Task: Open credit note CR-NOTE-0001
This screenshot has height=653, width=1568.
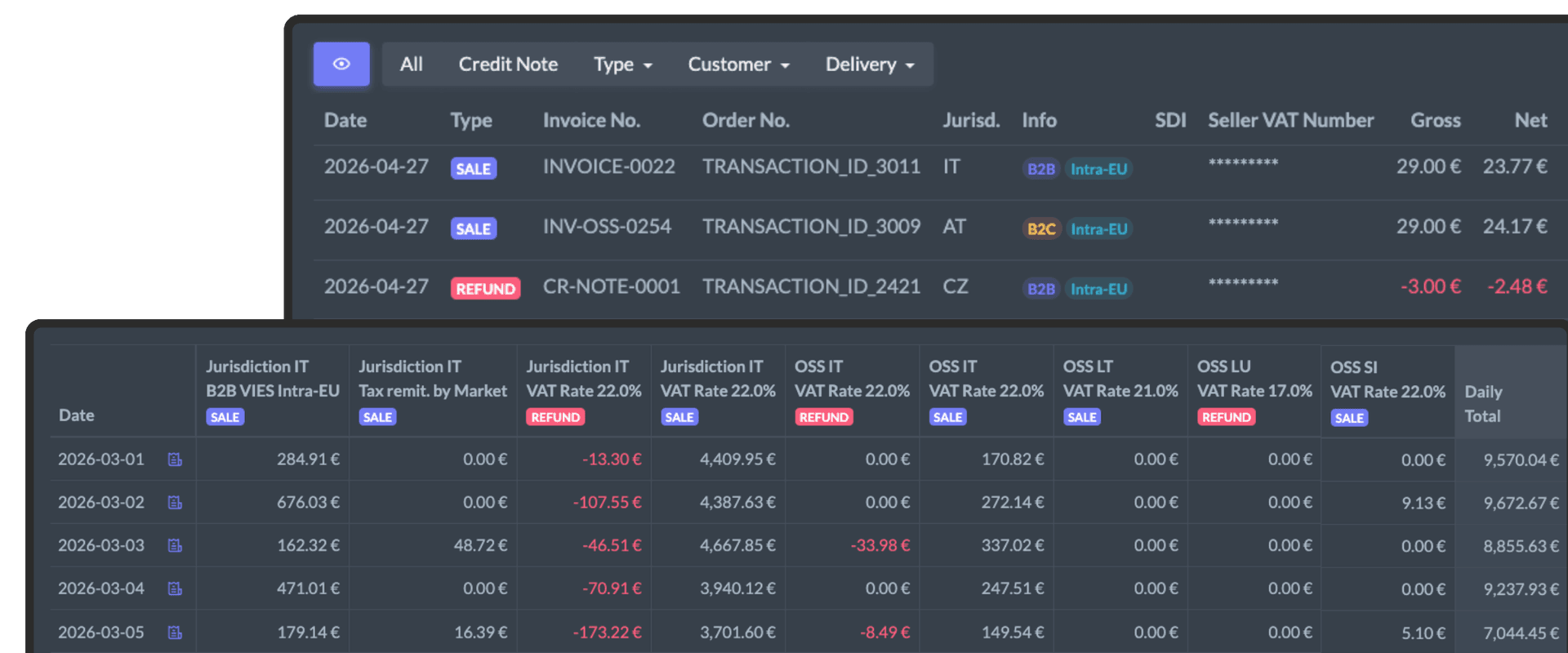Action: 612,287
